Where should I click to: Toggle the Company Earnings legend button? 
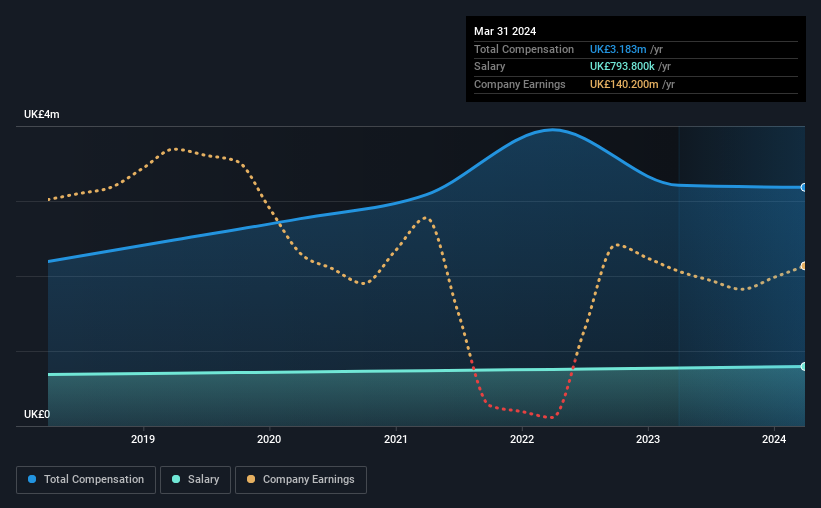(301, 480)
